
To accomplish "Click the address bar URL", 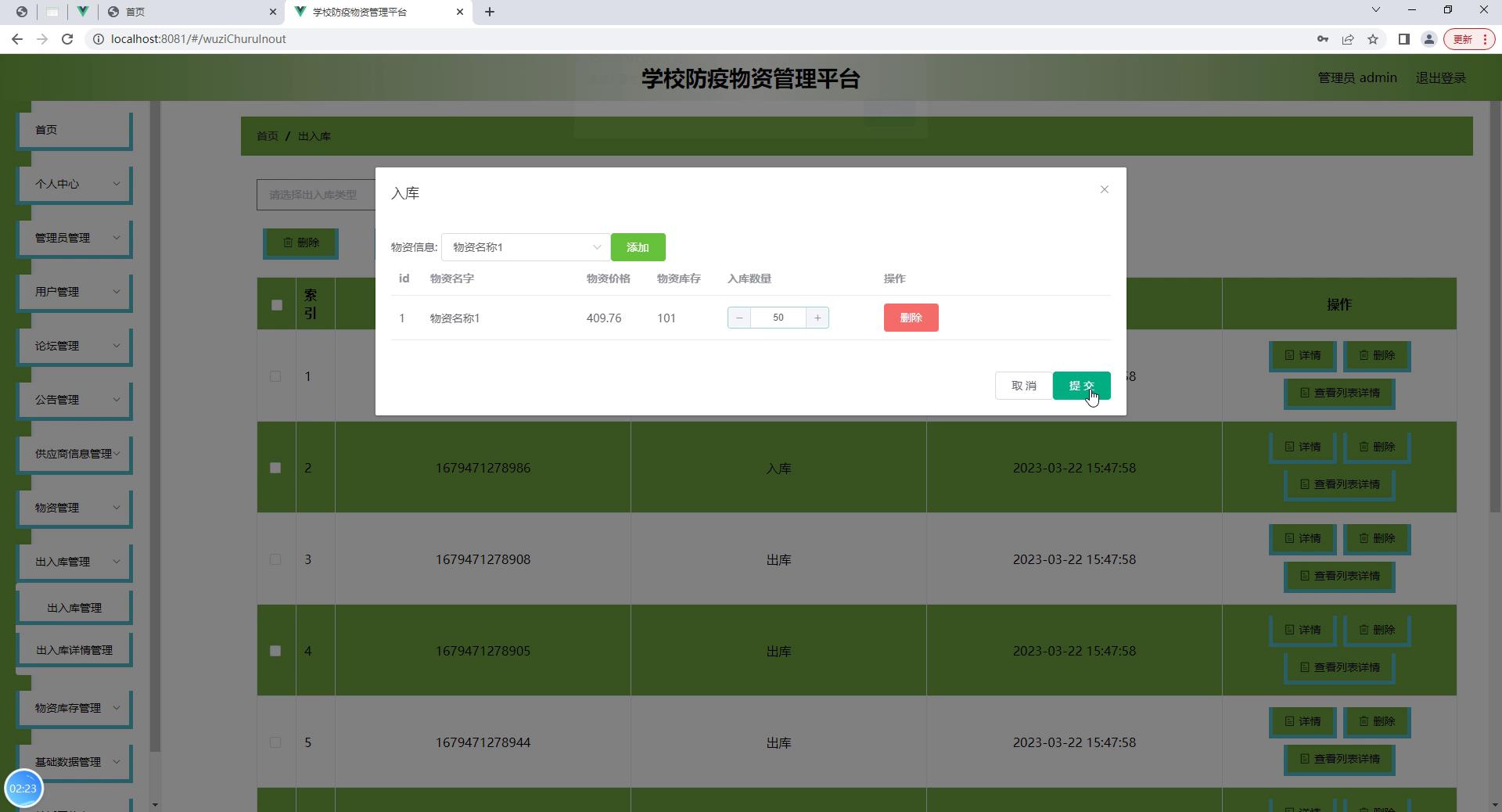I will [x=199, y=39].
